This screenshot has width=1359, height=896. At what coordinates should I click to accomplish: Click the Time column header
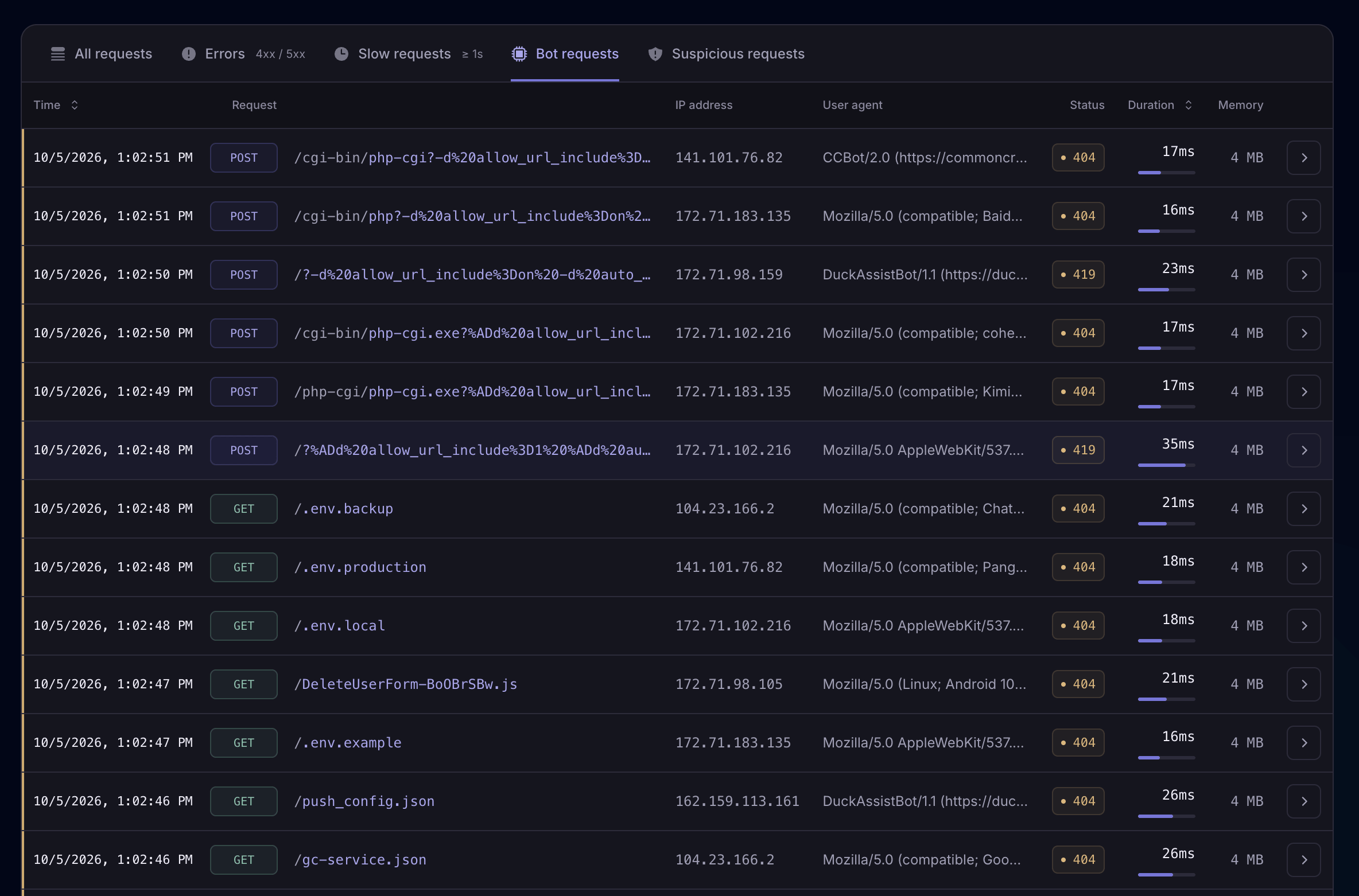point(47,105)
